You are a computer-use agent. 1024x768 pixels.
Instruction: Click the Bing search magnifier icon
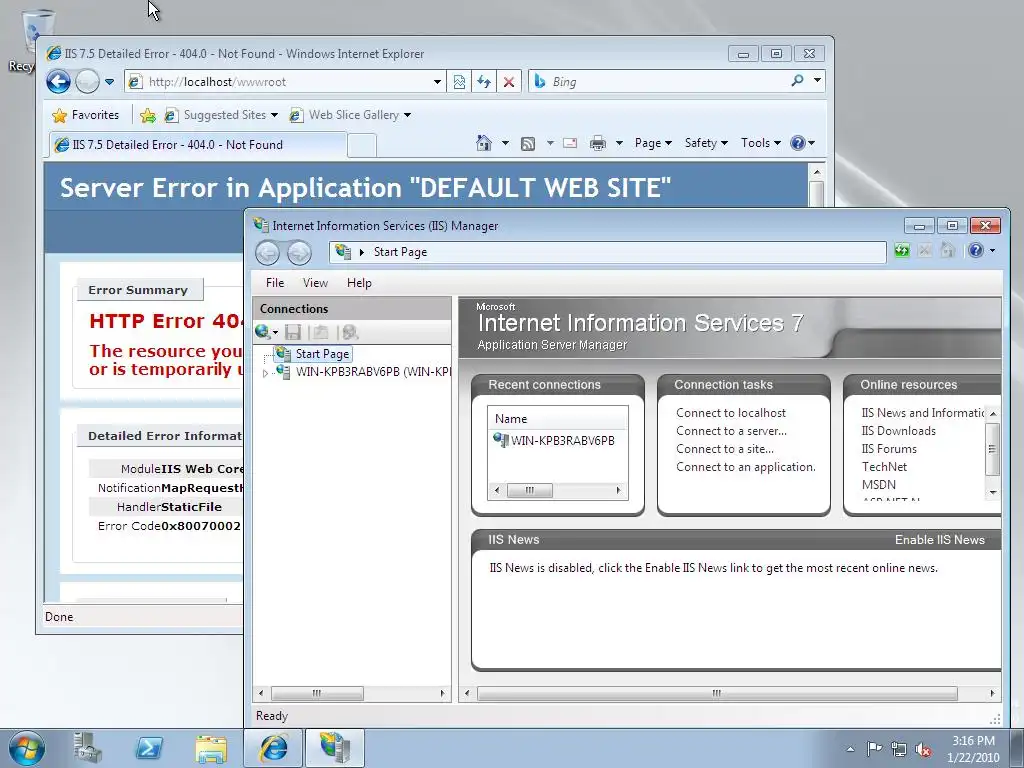pos(797,81)
